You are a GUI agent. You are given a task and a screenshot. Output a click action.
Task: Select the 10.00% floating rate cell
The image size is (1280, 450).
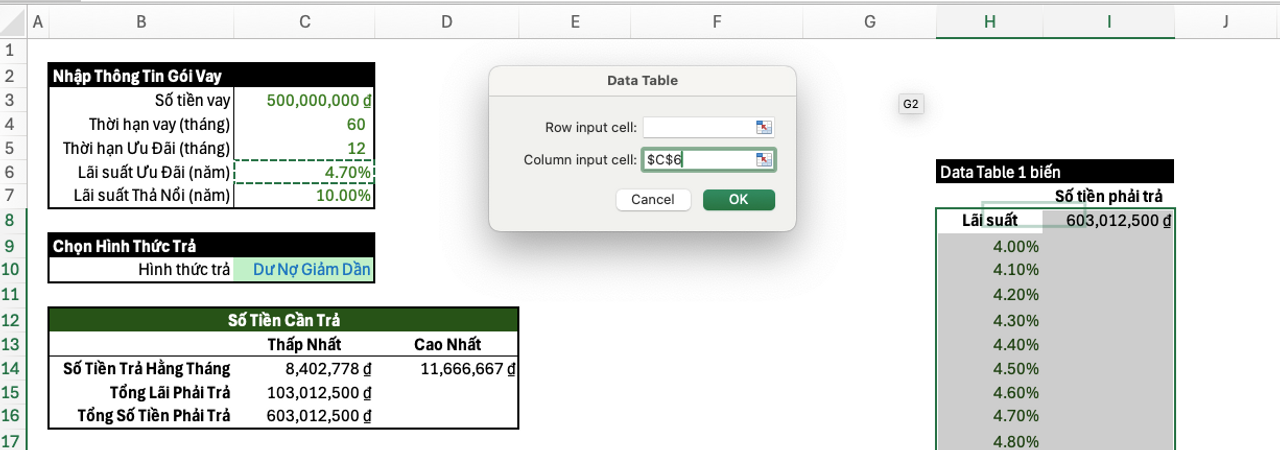coord(304,196)
